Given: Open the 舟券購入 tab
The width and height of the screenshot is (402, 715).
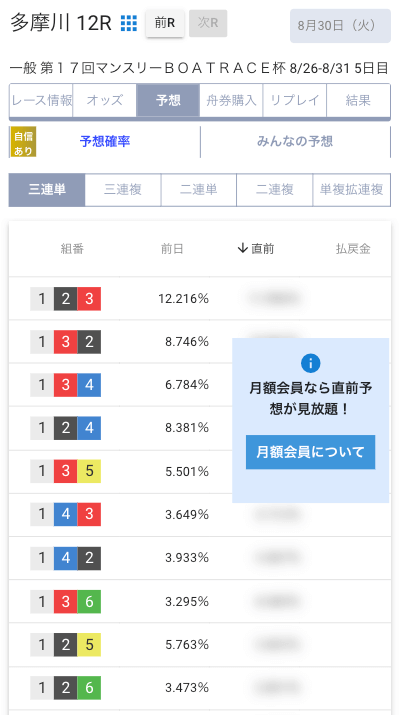Looking at the screenshot, I should pos(231,100).
